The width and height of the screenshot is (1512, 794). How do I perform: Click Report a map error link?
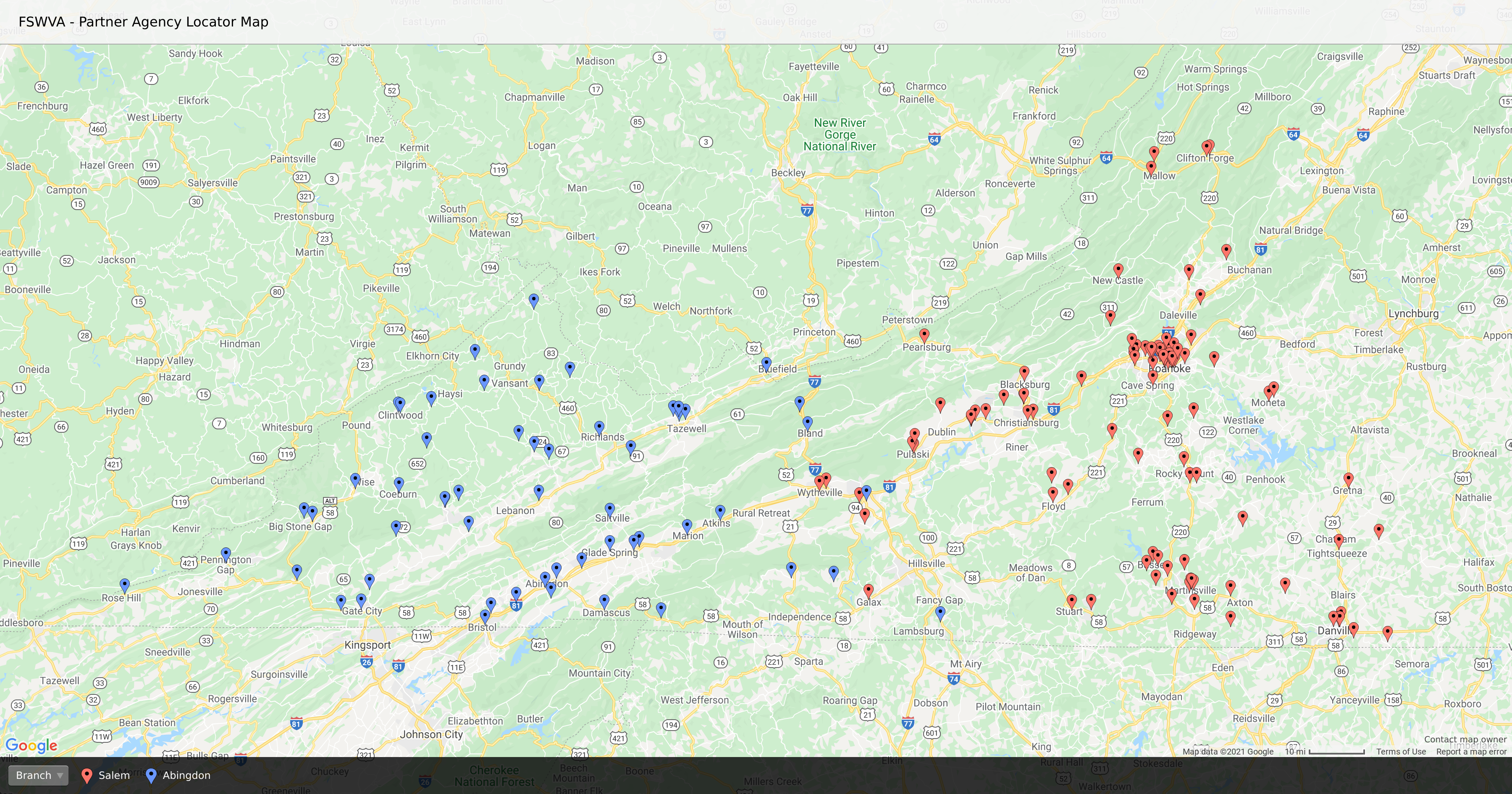[x=1472, y=751]
